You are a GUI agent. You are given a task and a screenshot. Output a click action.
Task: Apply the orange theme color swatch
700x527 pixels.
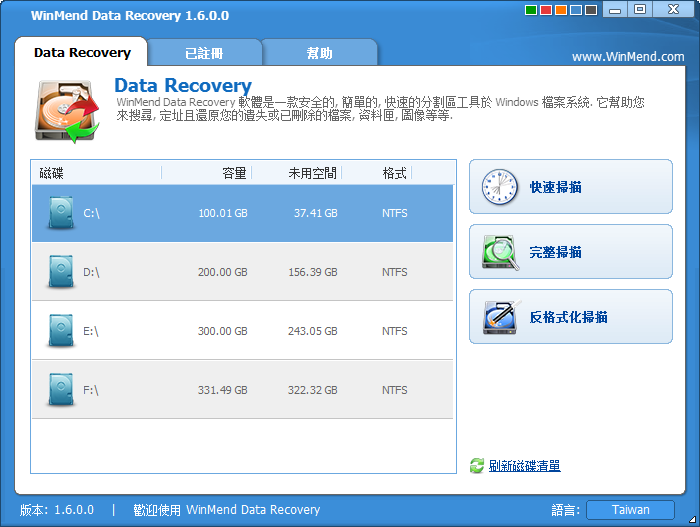point(561,10)
